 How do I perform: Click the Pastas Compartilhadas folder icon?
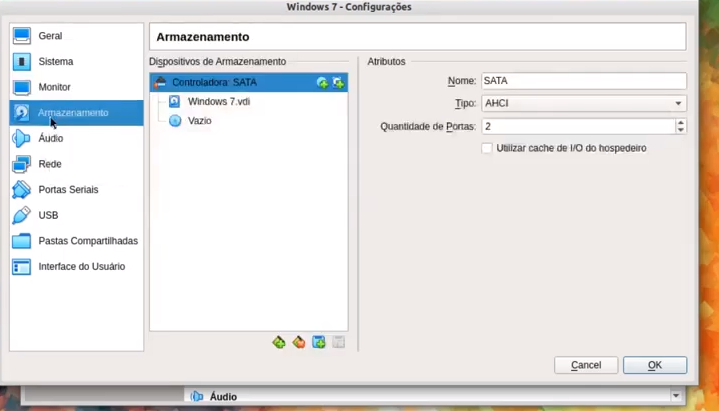tap(22, 241)
